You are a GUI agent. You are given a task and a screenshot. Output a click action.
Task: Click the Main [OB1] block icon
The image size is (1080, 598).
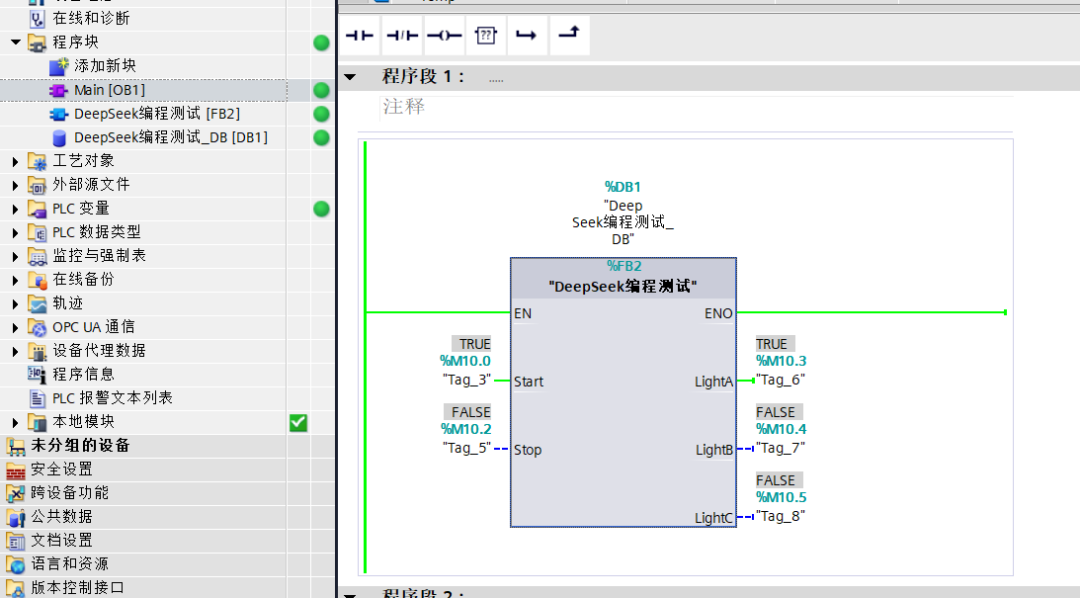[59, 90]
